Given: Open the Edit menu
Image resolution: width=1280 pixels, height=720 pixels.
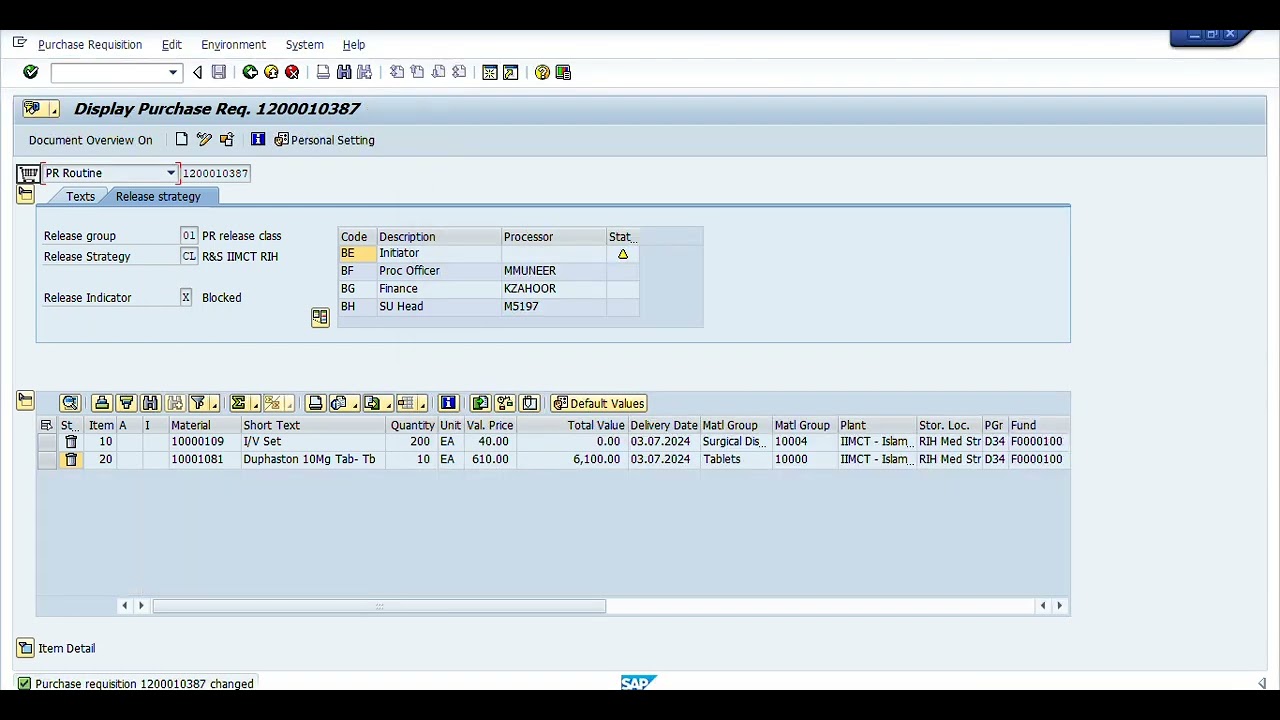Looking at the screenshot, I should (x=172, y=45).
